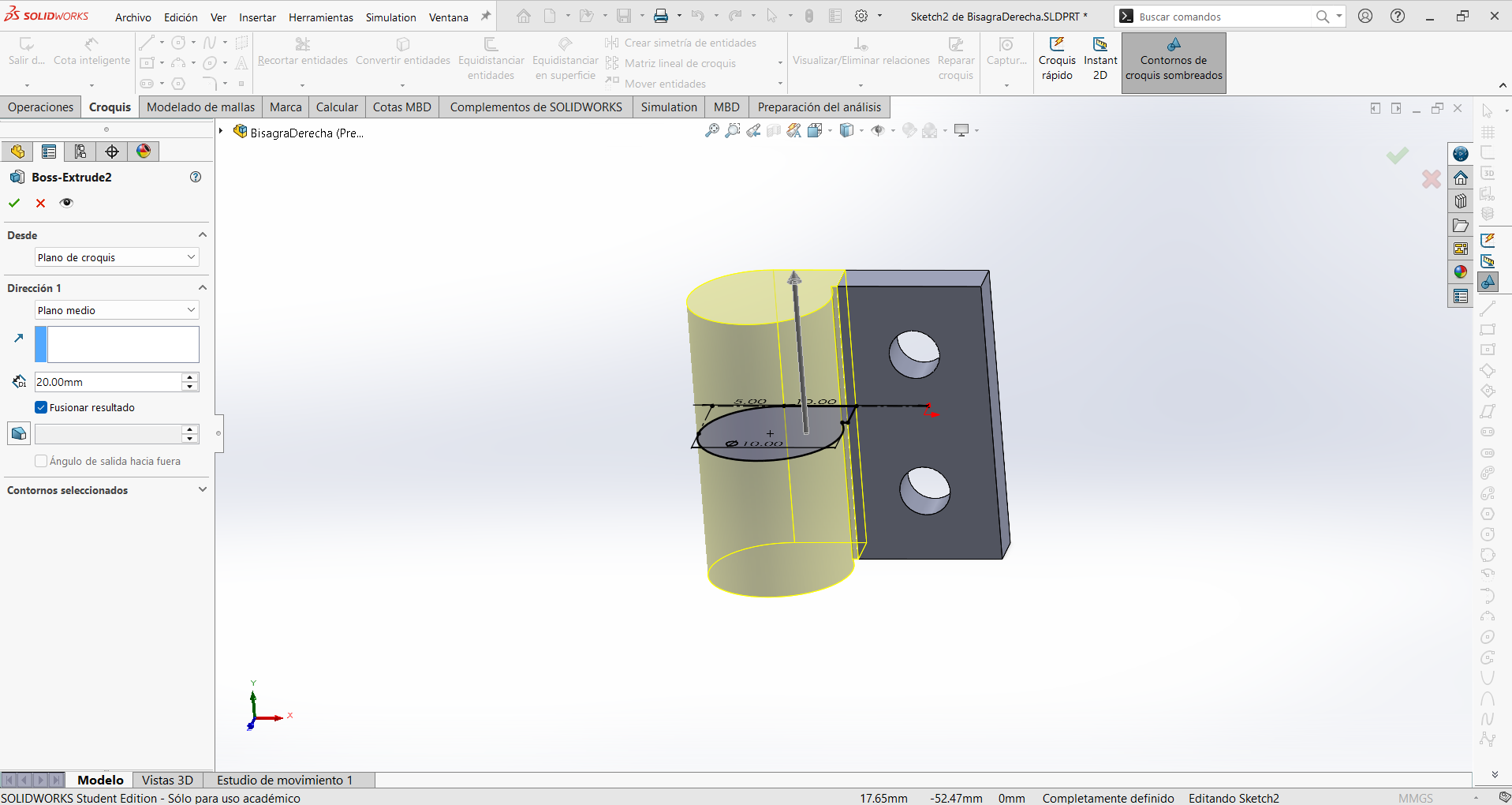Select the Instant 2D tool

(x=1100, y=59)
